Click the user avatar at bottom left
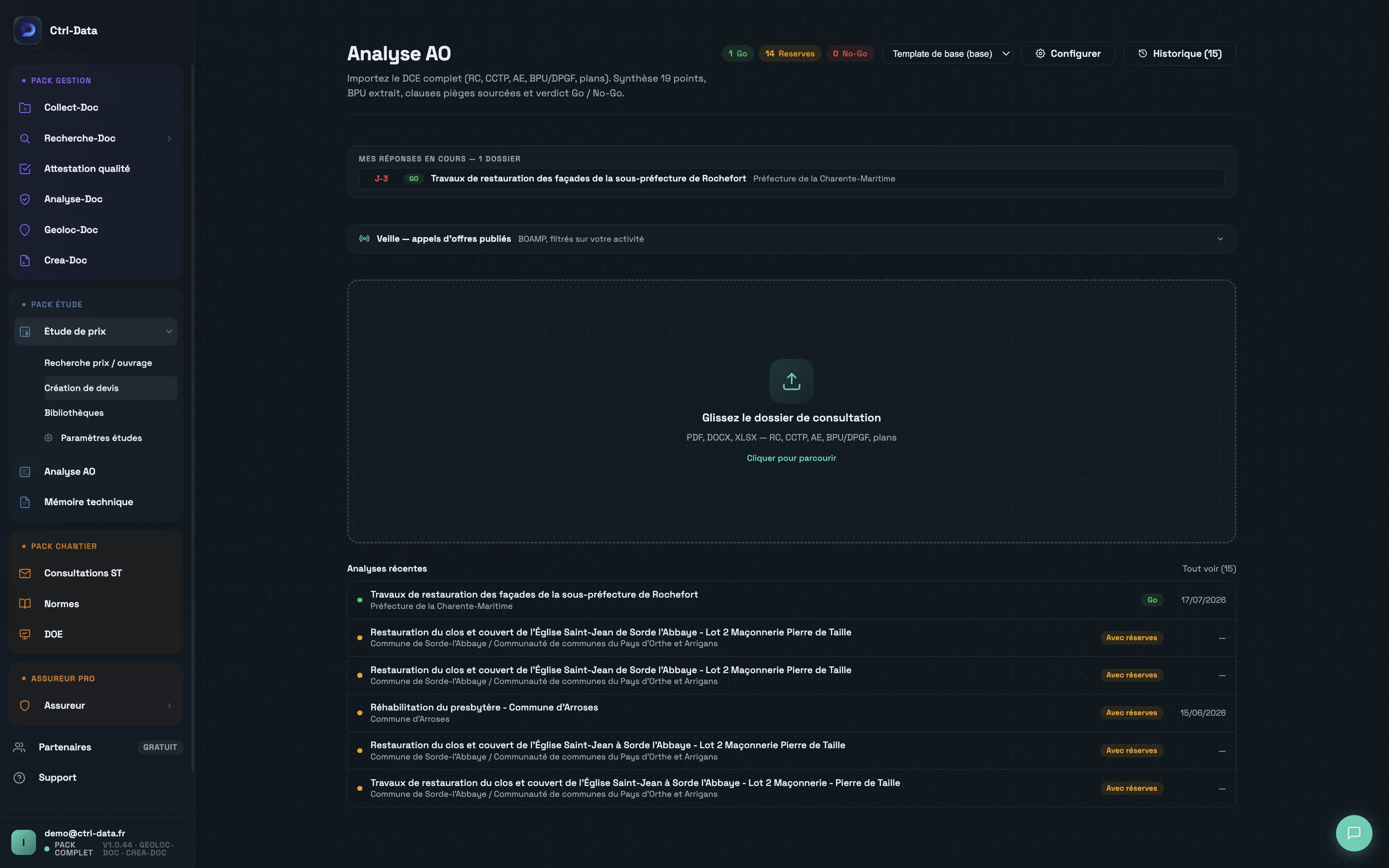1389x868 pixels. (23, 842)
